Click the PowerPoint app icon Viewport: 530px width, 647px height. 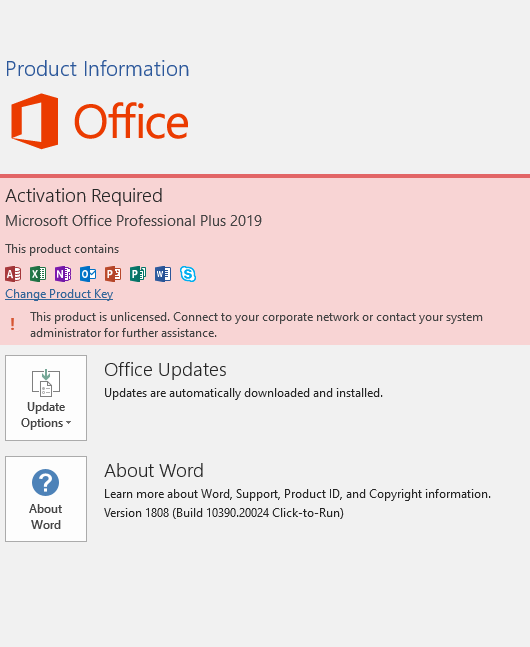click(113, 274)
